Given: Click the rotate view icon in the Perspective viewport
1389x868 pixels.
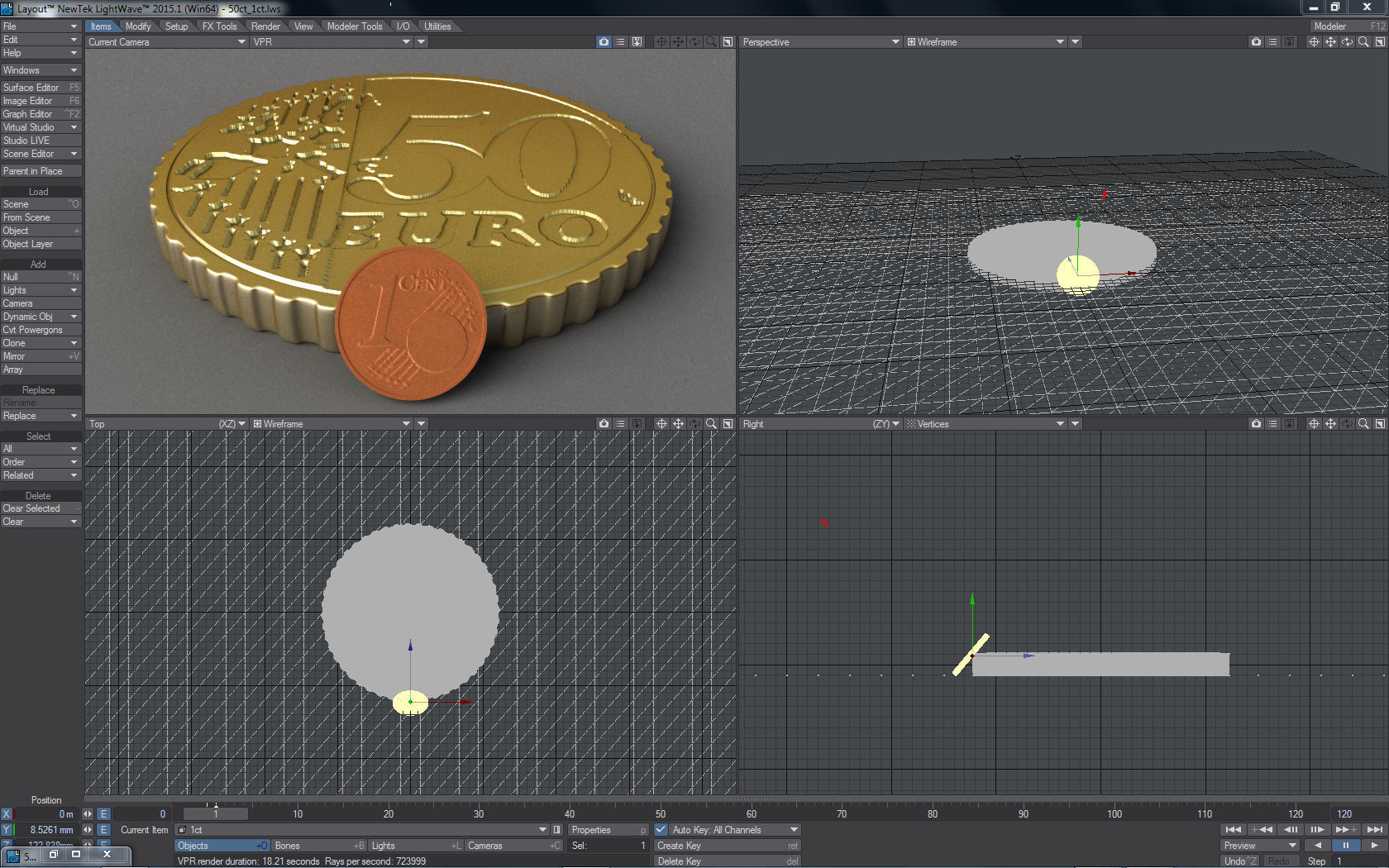Looking at the screenshot, I should tap(1347, 41).
